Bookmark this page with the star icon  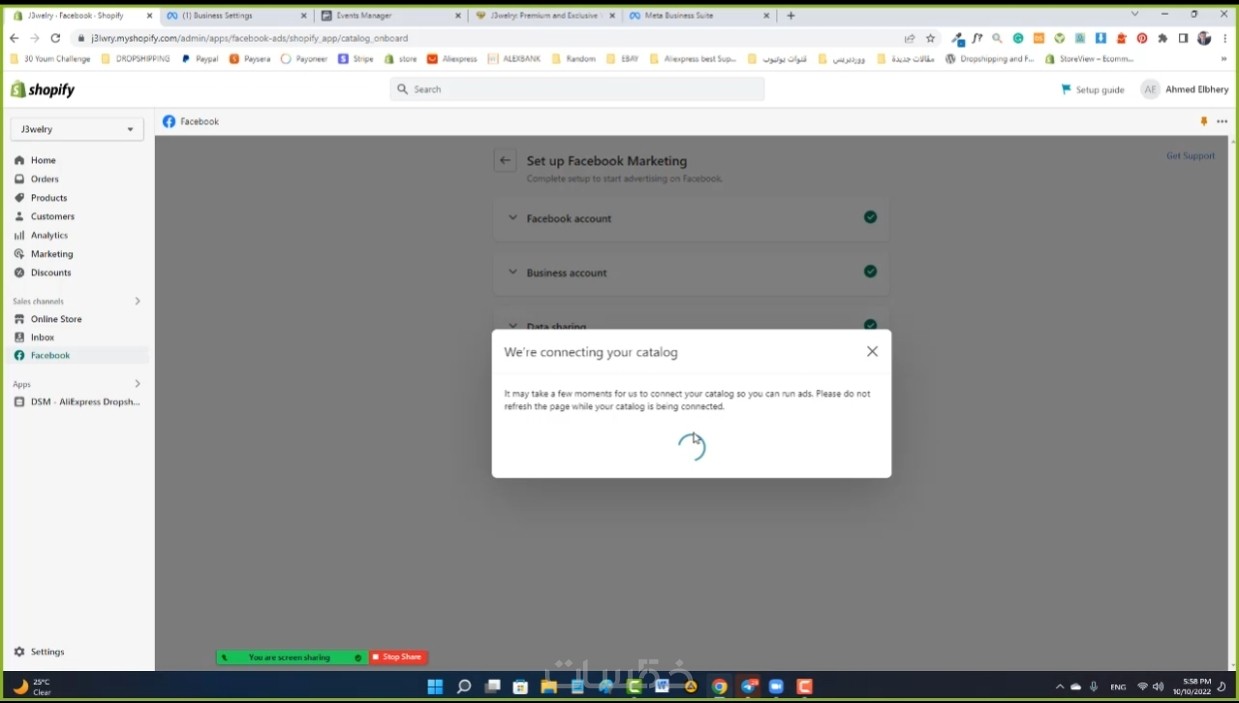click(x=930, y=38)
